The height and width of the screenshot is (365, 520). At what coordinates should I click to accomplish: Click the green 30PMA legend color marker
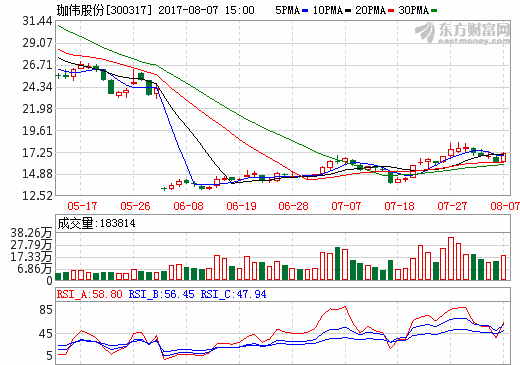point(434,11)
